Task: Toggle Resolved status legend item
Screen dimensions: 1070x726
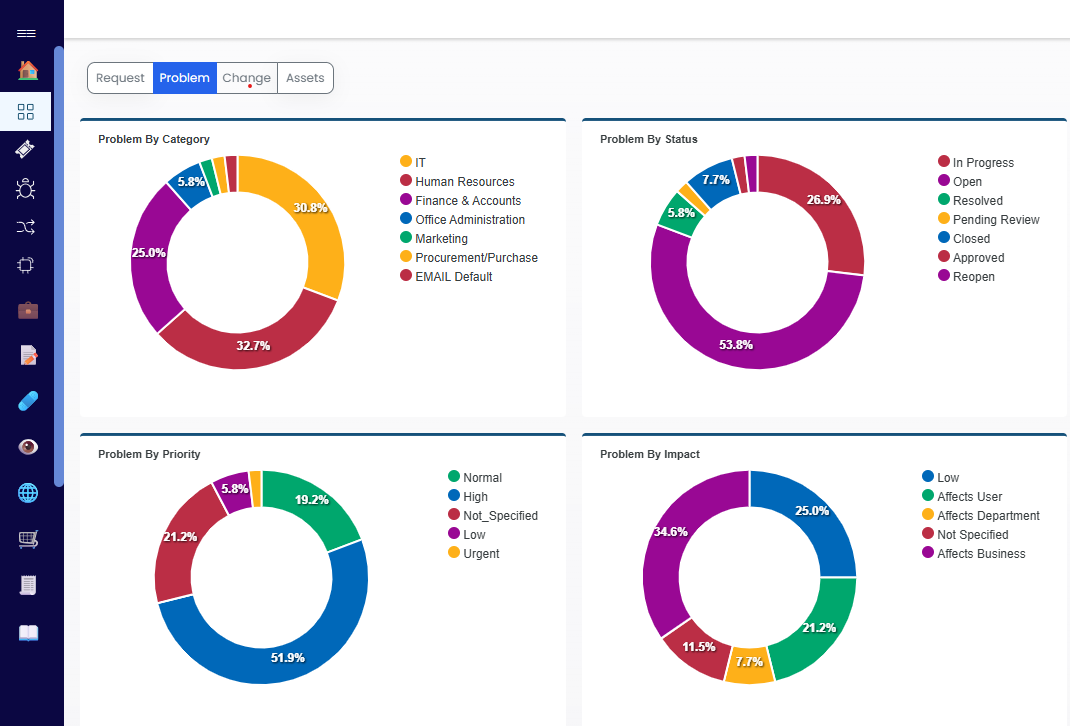Action: click(970, 201)
